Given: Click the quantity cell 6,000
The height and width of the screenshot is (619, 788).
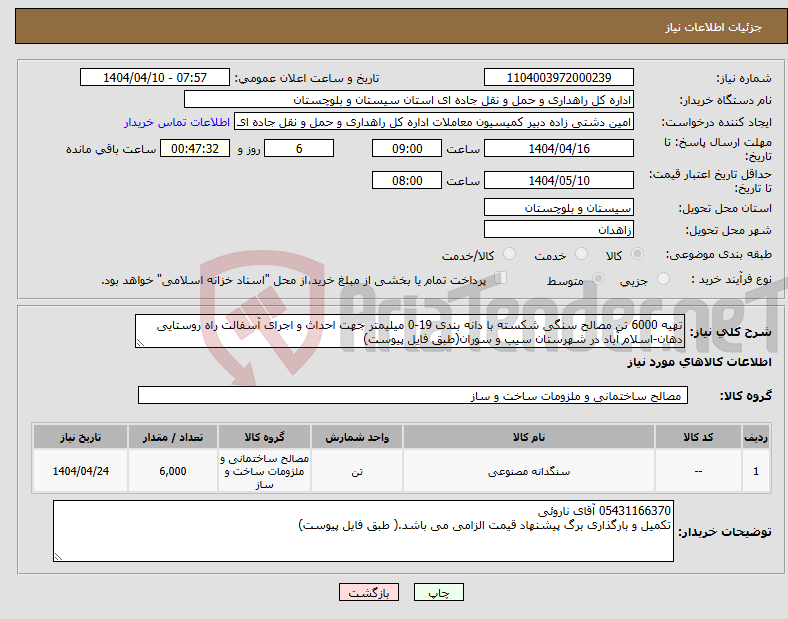Looking at the screenshot, I should pyautogui.click(x=173, y=471).
